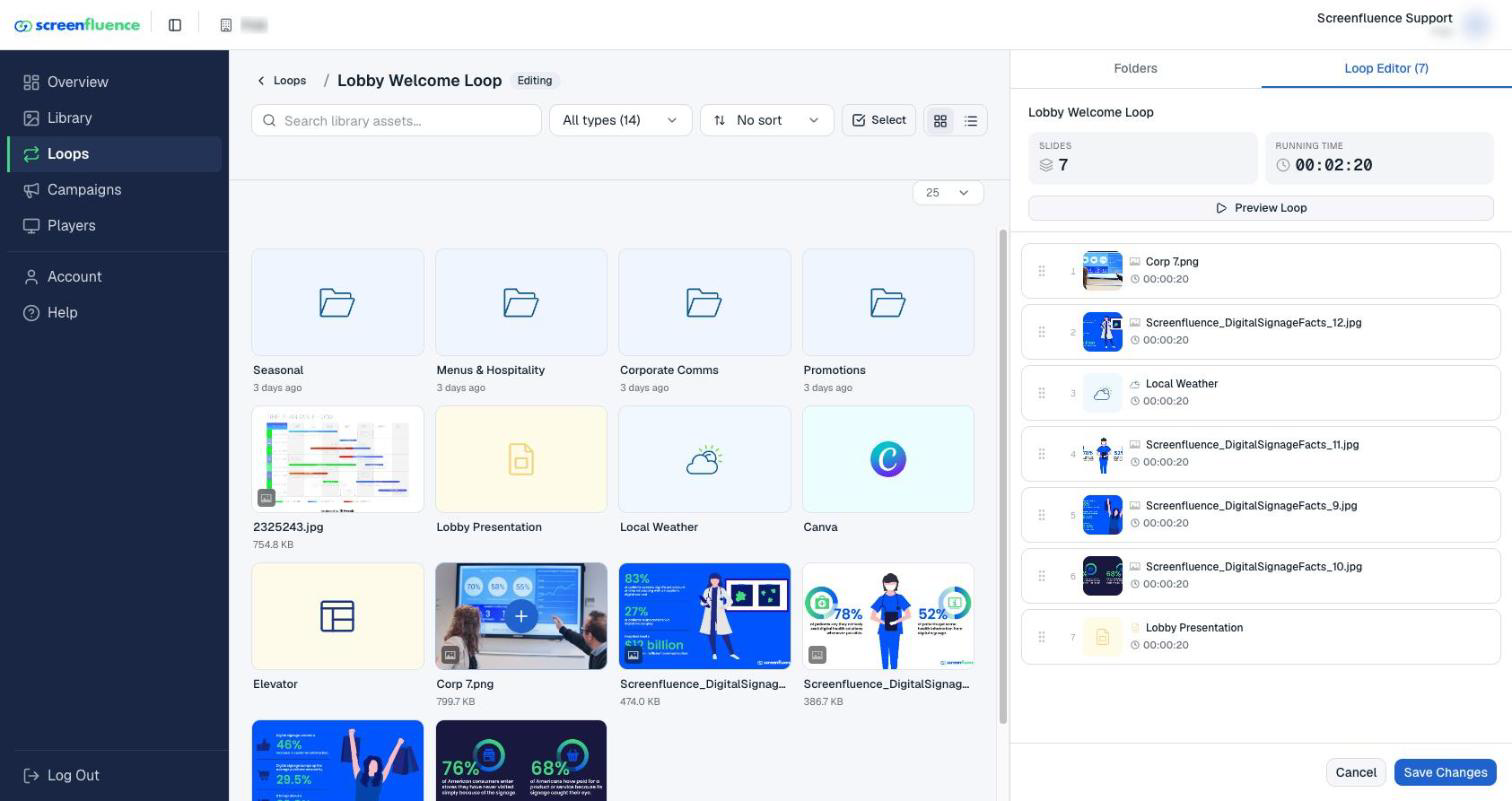The height and width of the screenshot is (801, 1512).
Task: Open the 25 per page dropdown
Action: point(948,193)
